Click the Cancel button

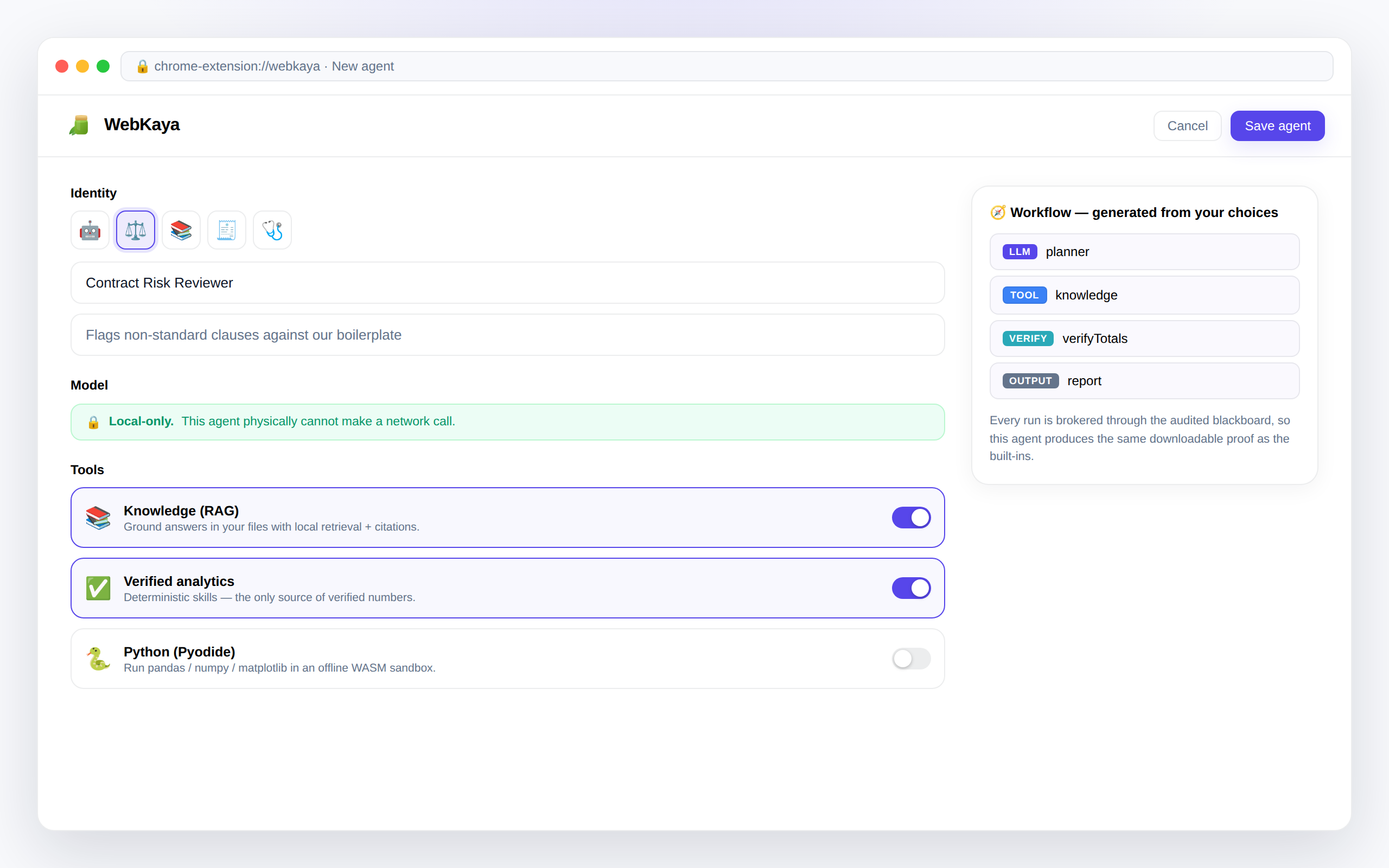pos(1187,126)
